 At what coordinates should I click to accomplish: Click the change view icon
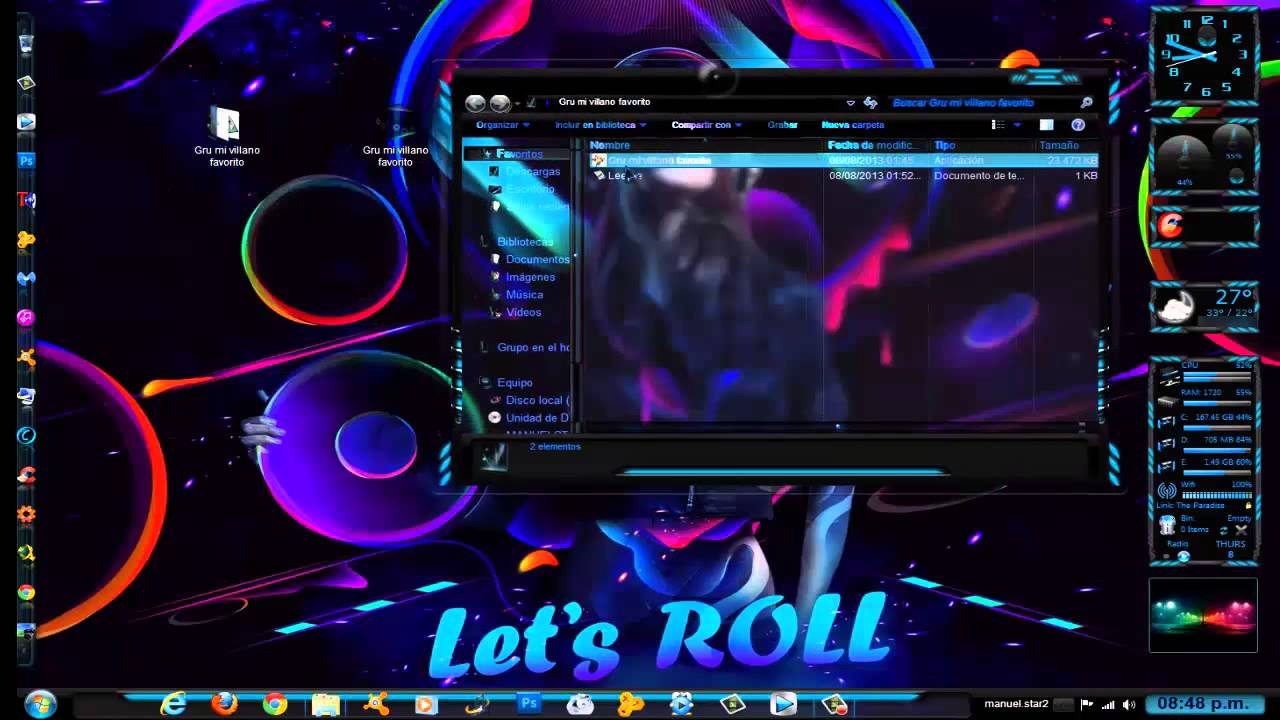[998, 125]
